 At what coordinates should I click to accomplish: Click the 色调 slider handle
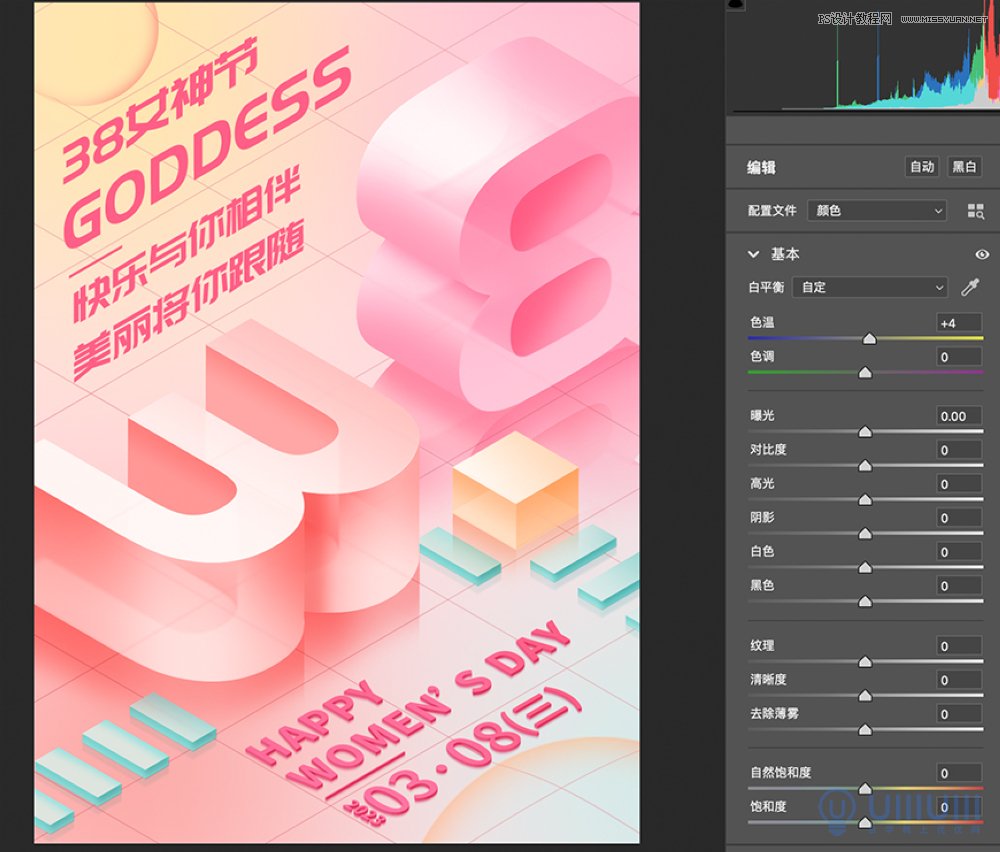tap(865, 373)
